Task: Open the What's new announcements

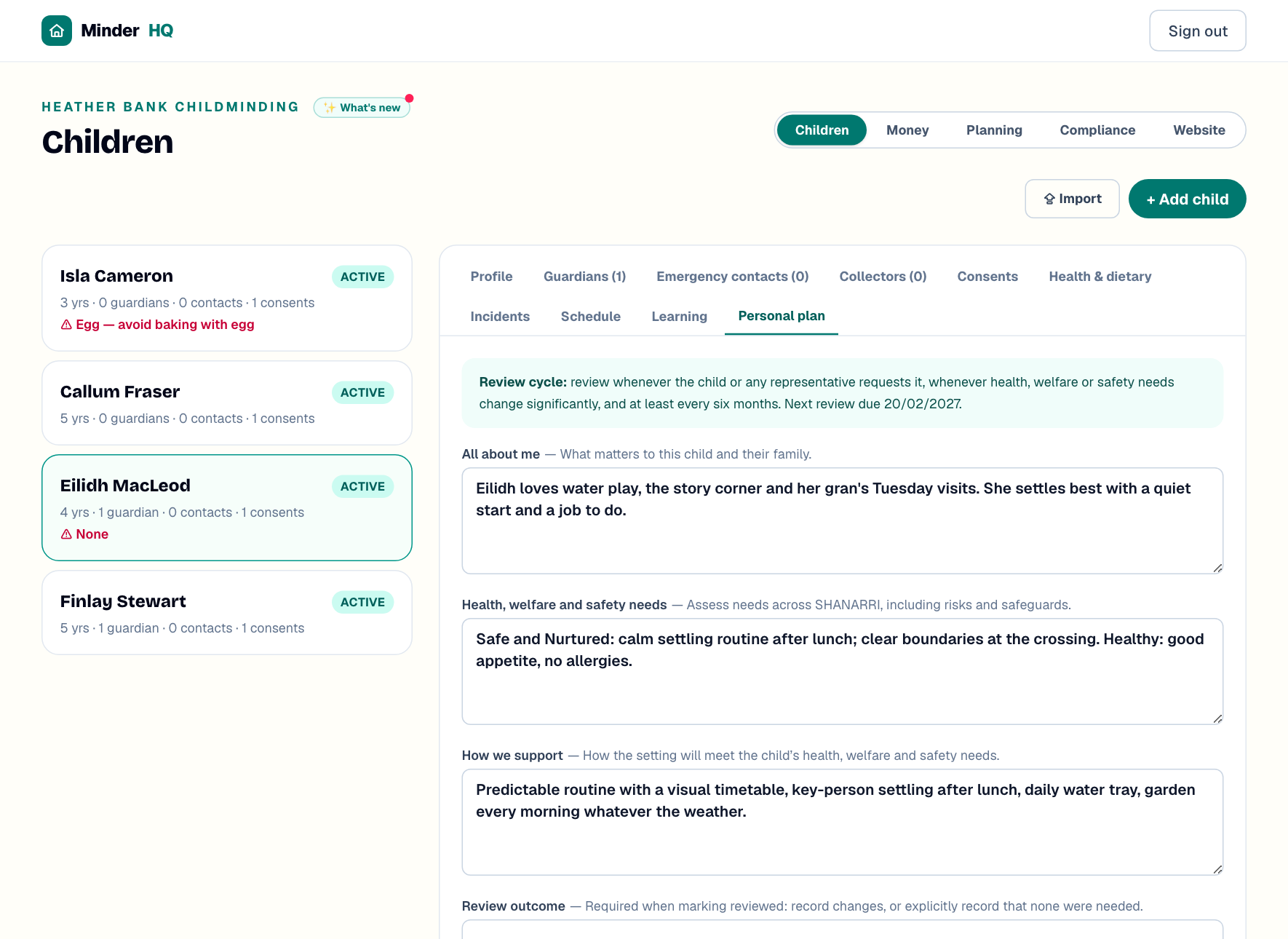Action: (x=362, y=108)
